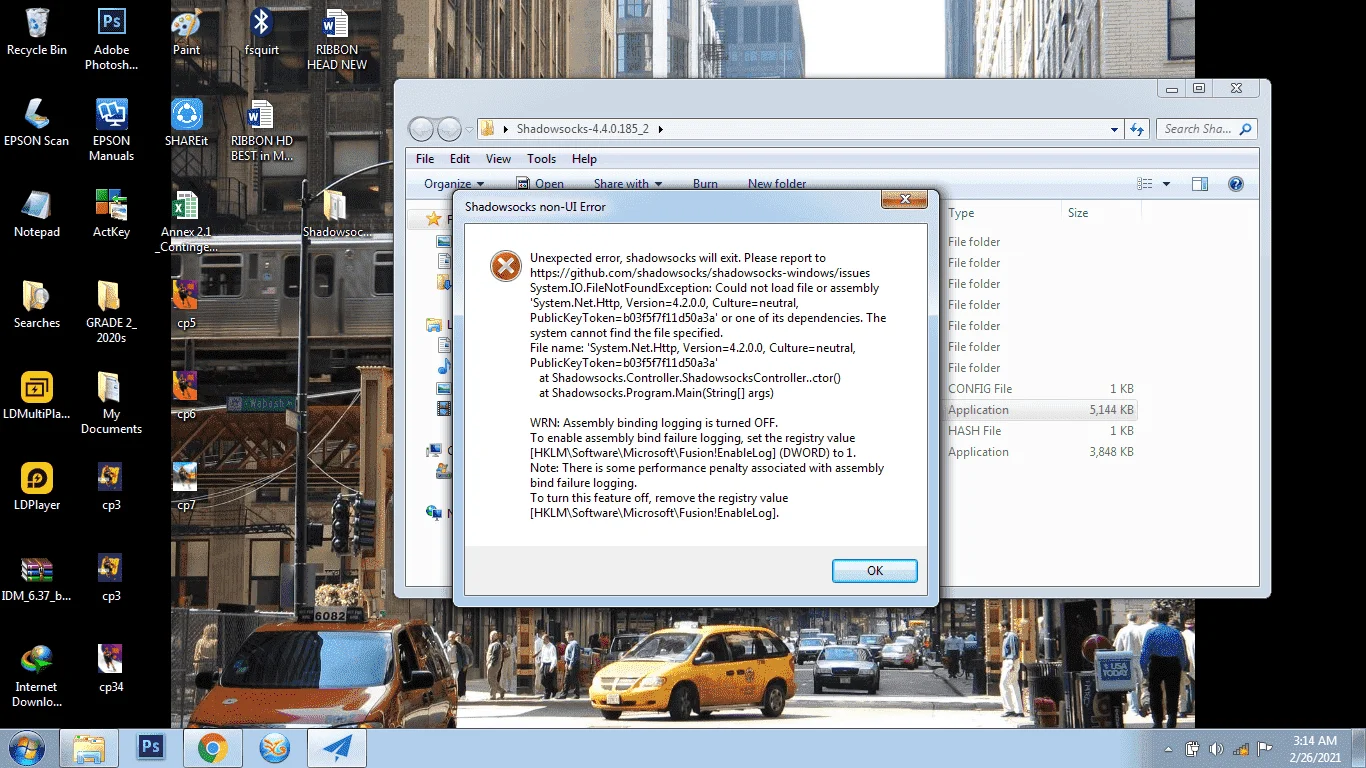Expand the address bar history dropdown arrow
The image size is (1366, 768).
(x=1115, y=129)
